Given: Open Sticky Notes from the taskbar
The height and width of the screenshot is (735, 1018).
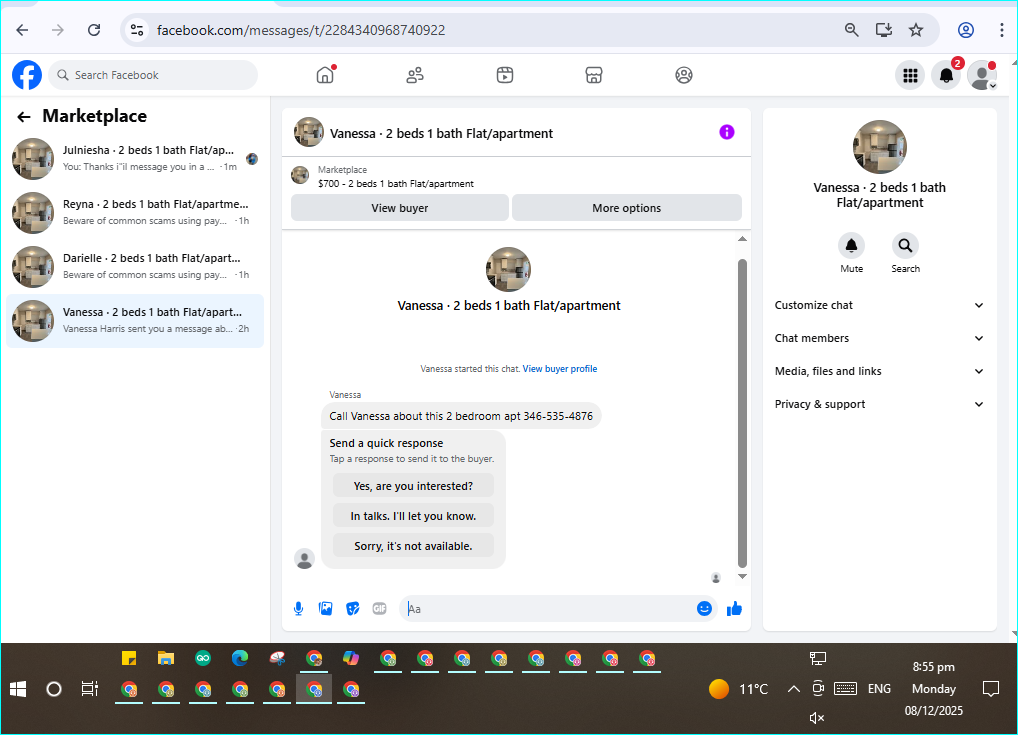Looking at the screenshot, I should pos(129,658).
